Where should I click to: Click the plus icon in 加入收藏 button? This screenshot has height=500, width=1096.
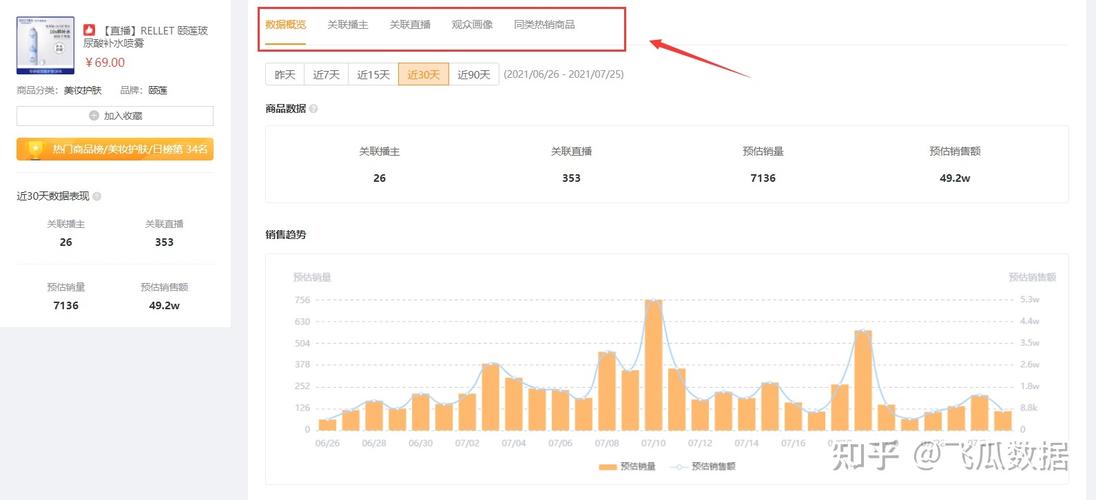pyautogui.click(x=94, y=116)
